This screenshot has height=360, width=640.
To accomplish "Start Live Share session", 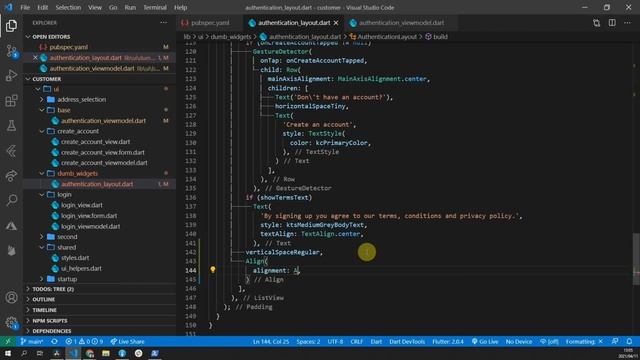I will 127,342.
